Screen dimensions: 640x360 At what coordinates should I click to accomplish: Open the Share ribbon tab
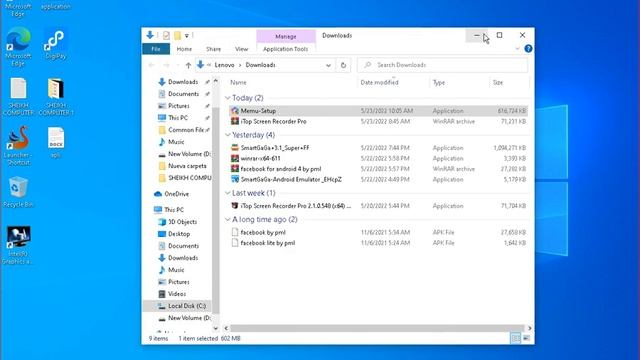click(213, 49)
